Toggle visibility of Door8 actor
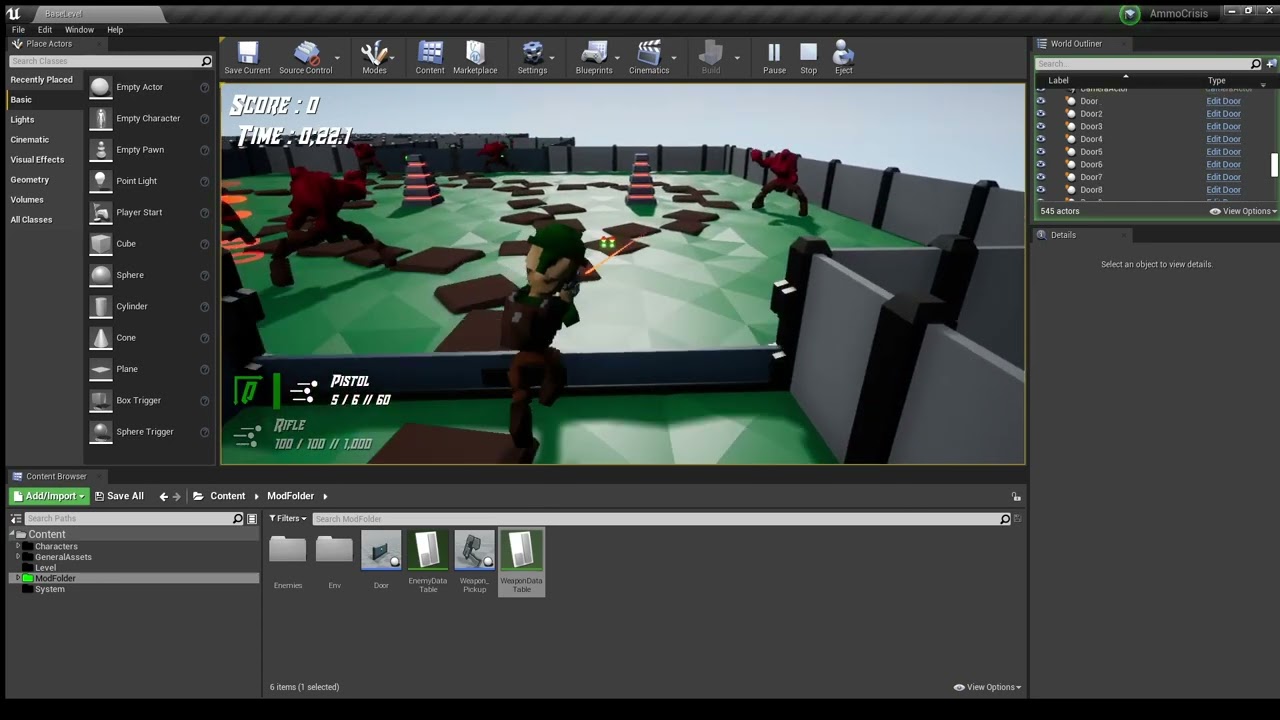 pyautogui.click(x=1041, y=190)
